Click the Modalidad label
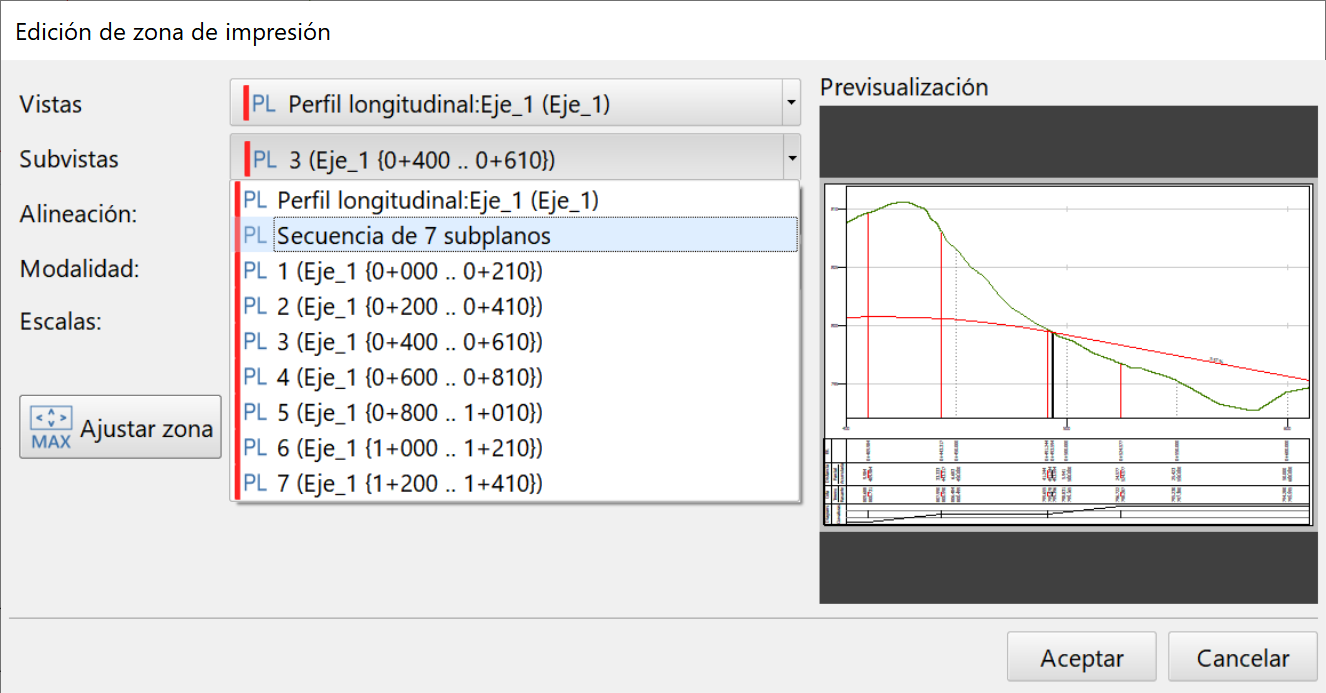The width and height of the screenshot is (1326, 693). (78, 268)
